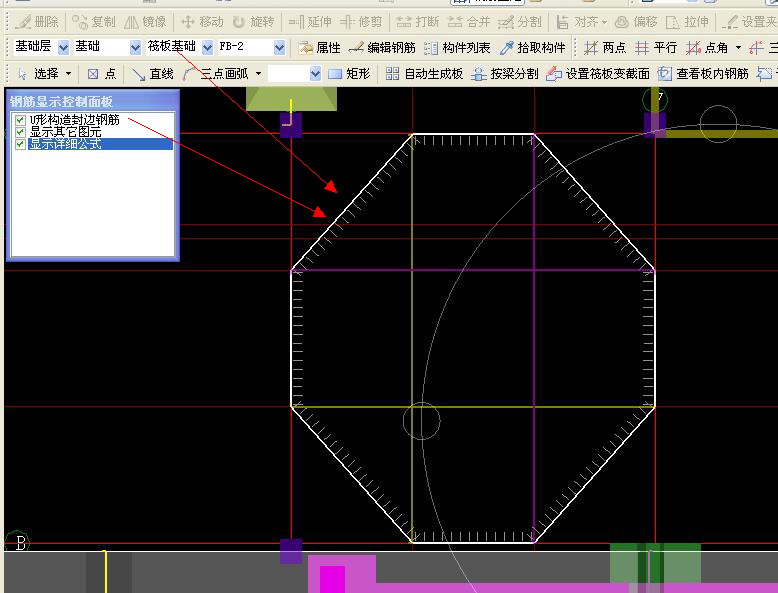Toggle U形构造封边钢筋 checkbox
This screenshot has width=778, height=593.
pyautogui.click(x=20, y=120)
